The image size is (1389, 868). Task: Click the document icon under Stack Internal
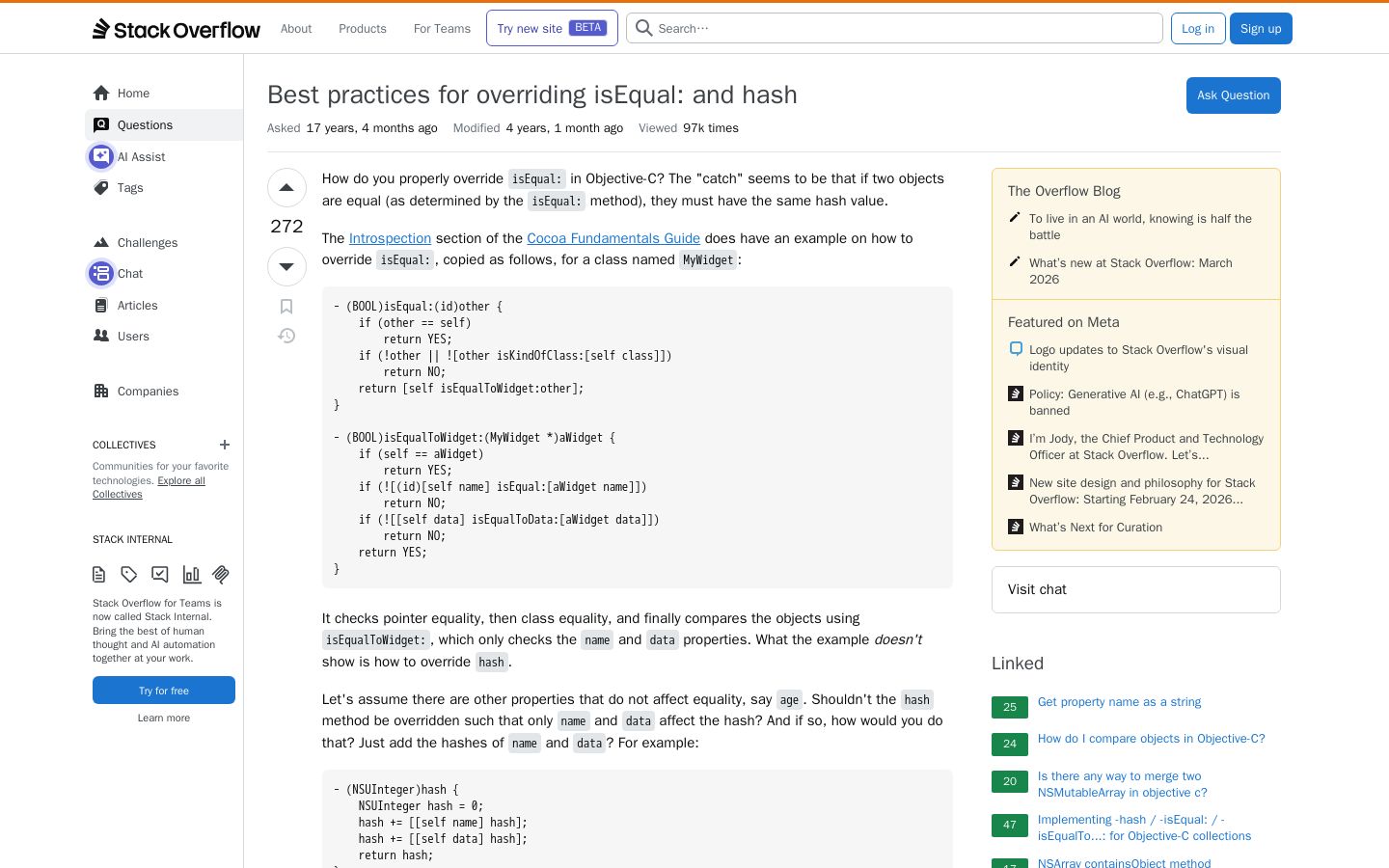pos(98,575)
